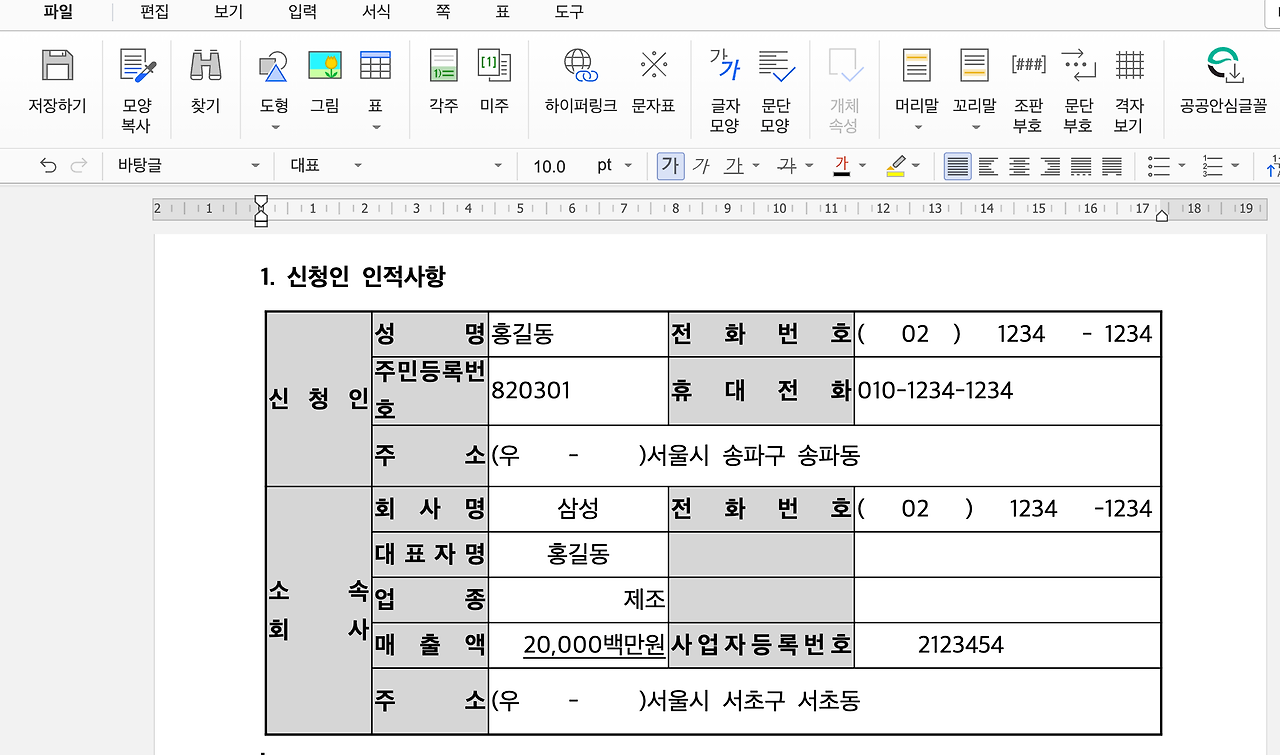The height and width of the screenshot is (755, 1280).
Task: Expand numbered list style arrow
Action: pos(1236,166)
